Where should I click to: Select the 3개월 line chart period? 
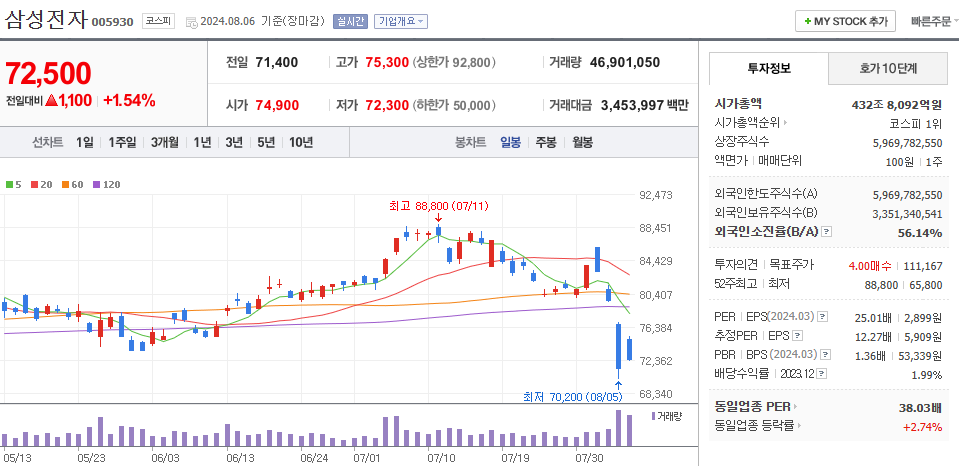[x=165, y=142]
